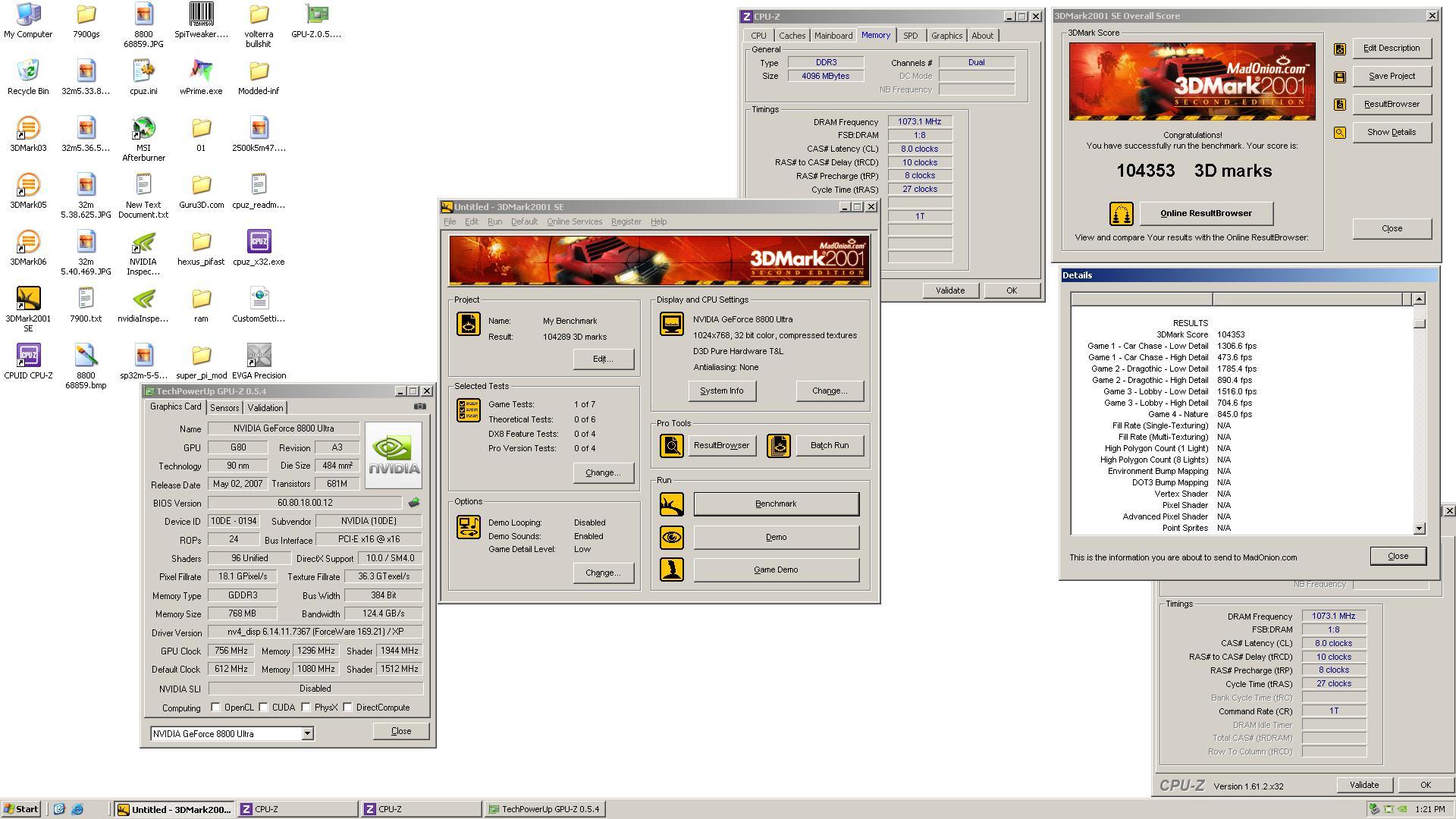Toggle the CUDA checkbox in GPU-Z
The height and width of the screenshot is (819, 1456).
click(264, 708)
